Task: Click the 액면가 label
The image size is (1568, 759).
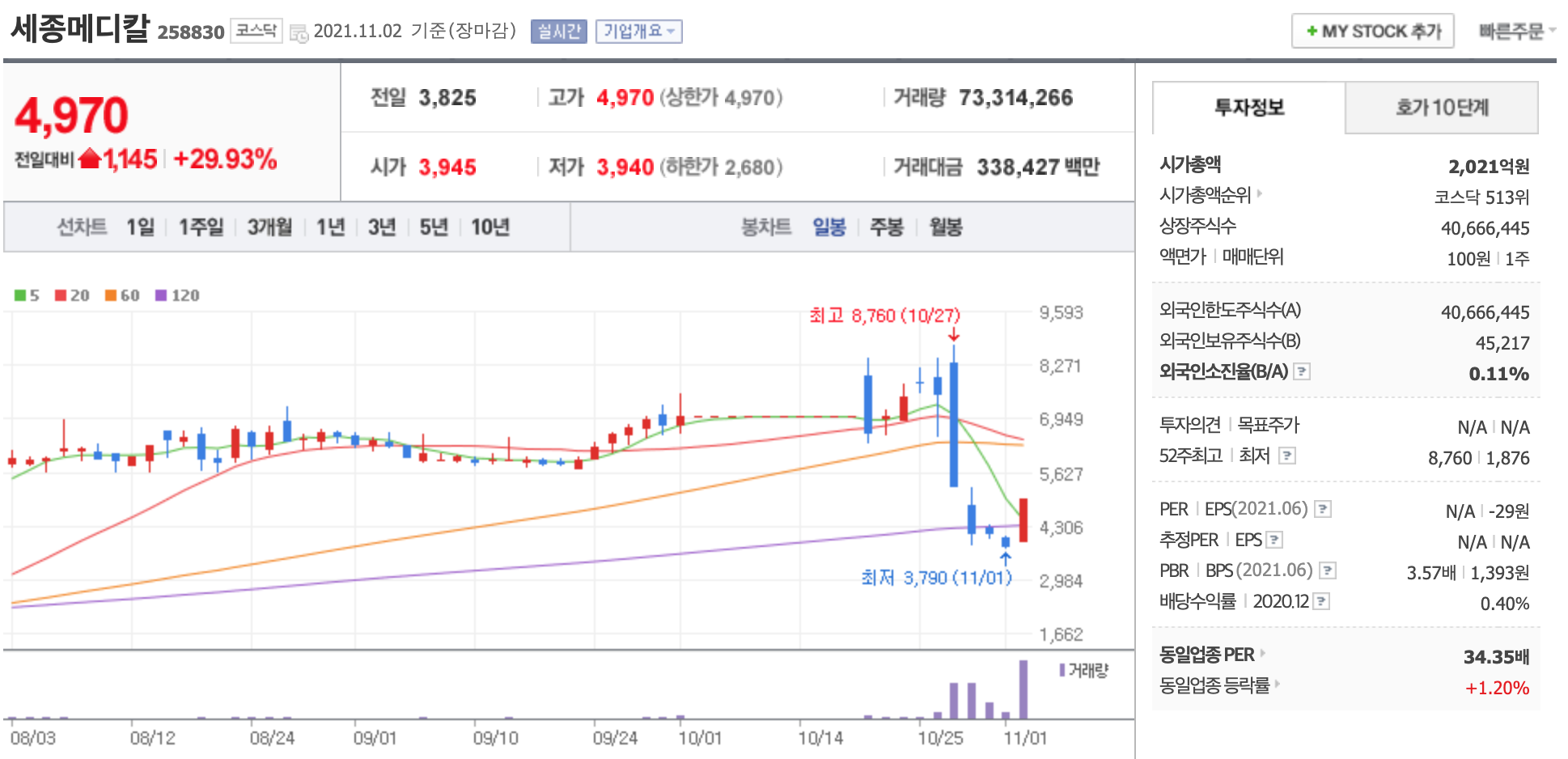Action: point(1182,257)
